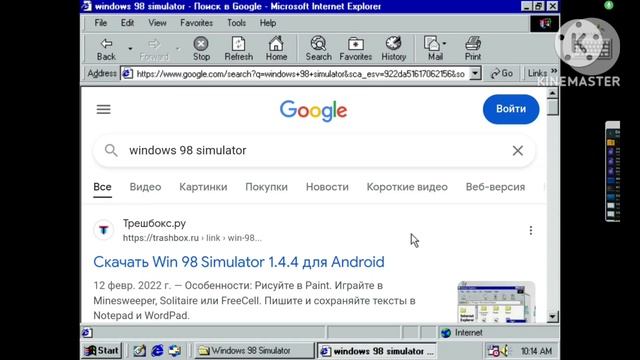Image resolution: width=640 pixels, height=360 pixels.
Task: Open Google hamburger menu
Action: pos(103,109)
